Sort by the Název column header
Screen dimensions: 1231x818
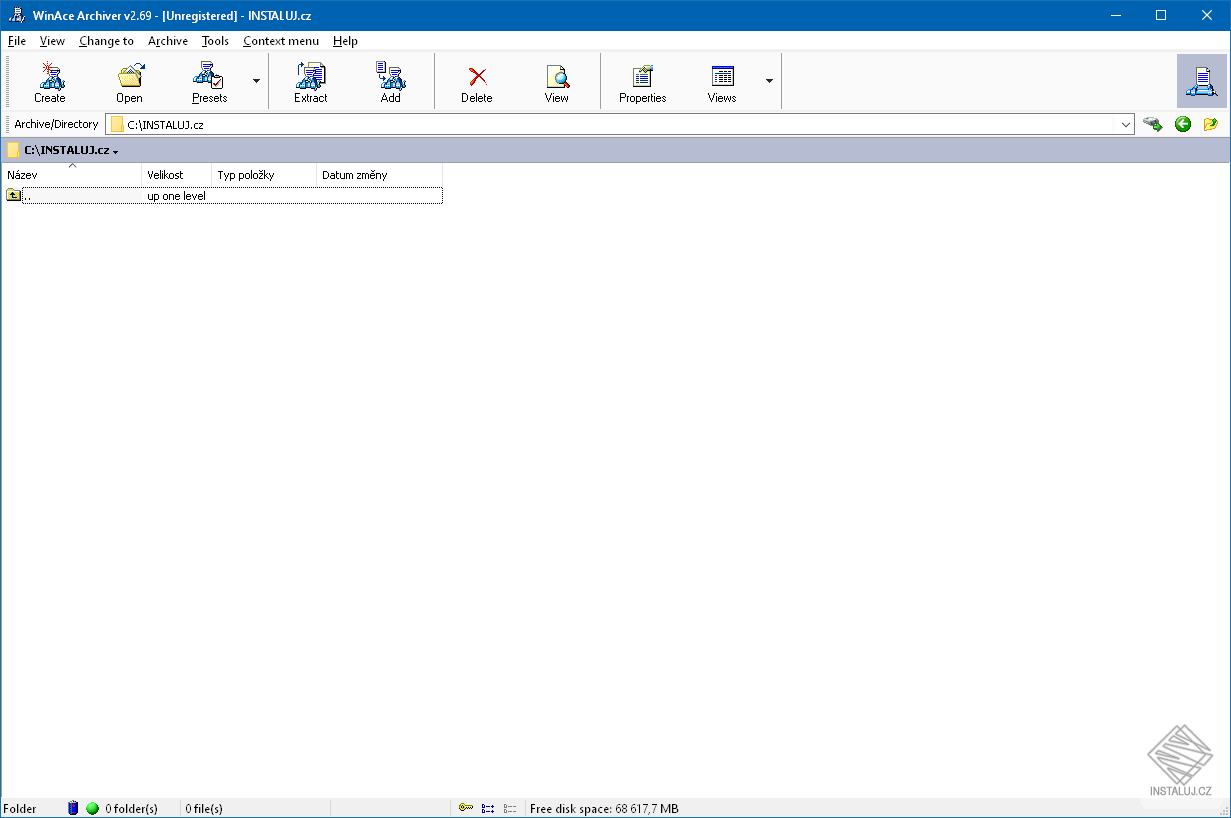point(72,175)
